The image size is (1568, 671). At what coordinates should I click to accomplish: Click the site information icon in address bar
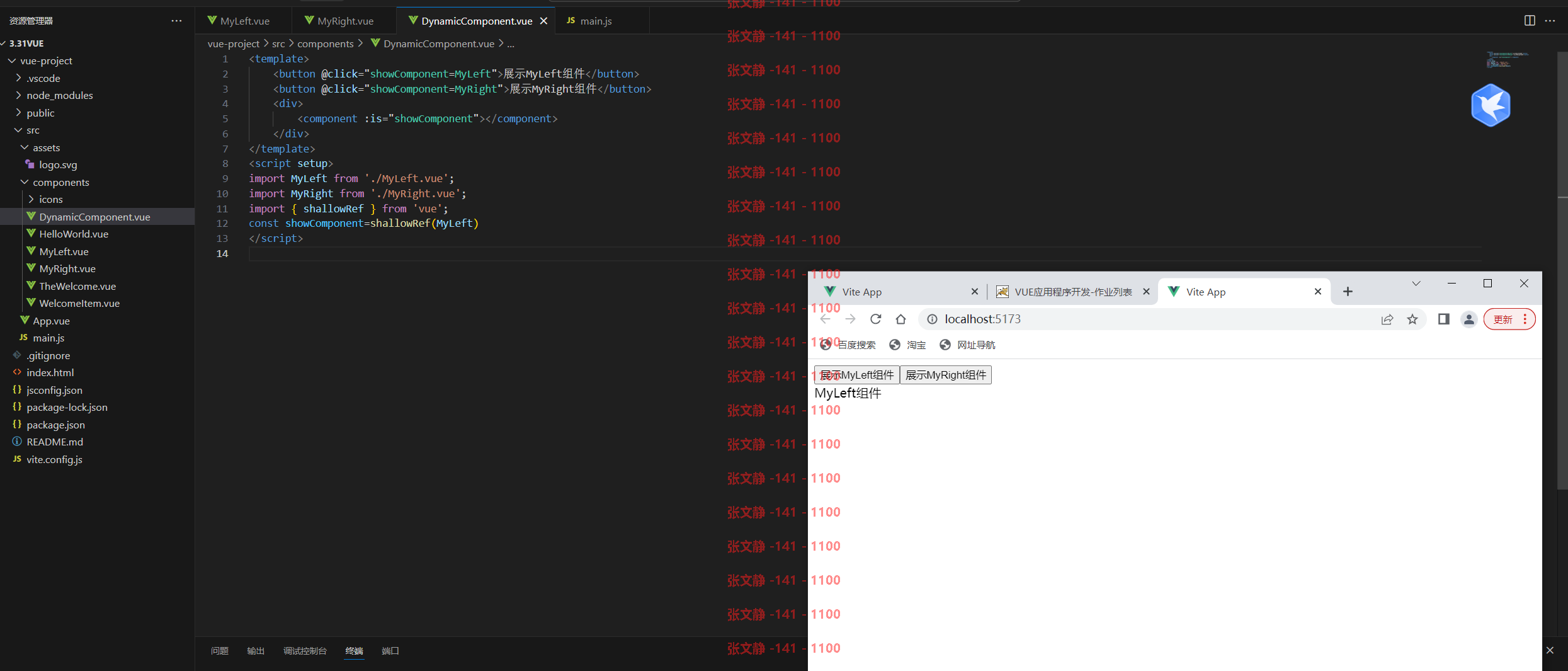pos(932,319)
